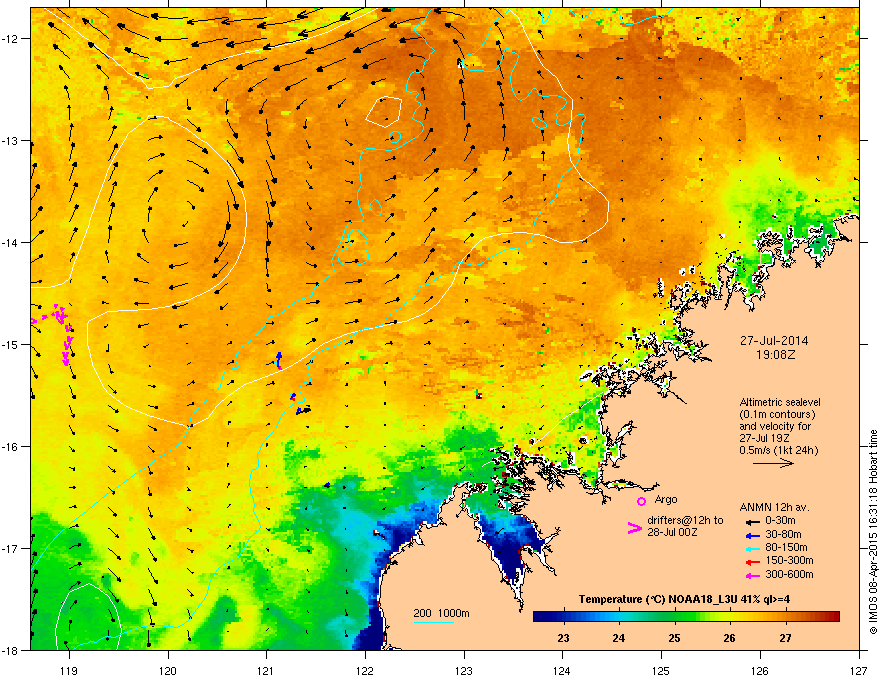Click the magenta Argo circle marker in legend
The image size is (880, 680).
coord(641,501)
